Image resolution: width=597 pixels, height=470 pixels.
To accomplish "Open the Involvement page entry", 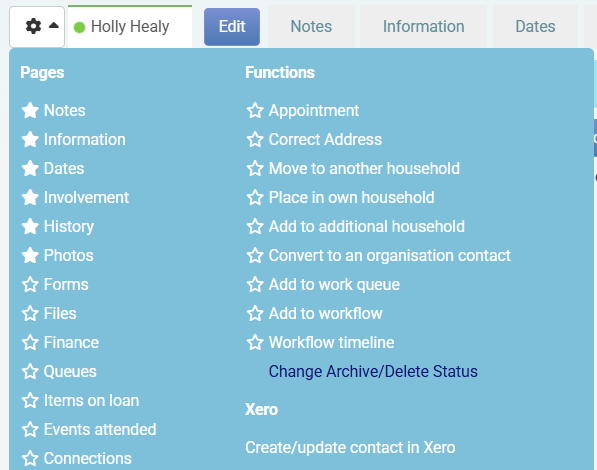I will point(86,197).
